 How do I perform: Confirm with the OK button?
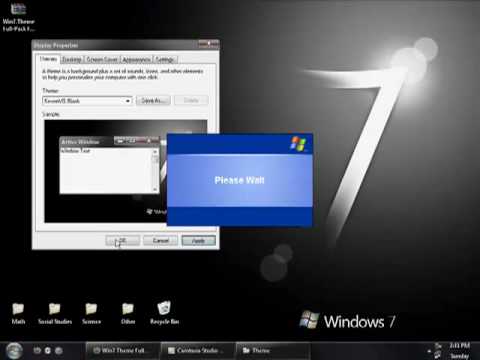click(122, 240)
